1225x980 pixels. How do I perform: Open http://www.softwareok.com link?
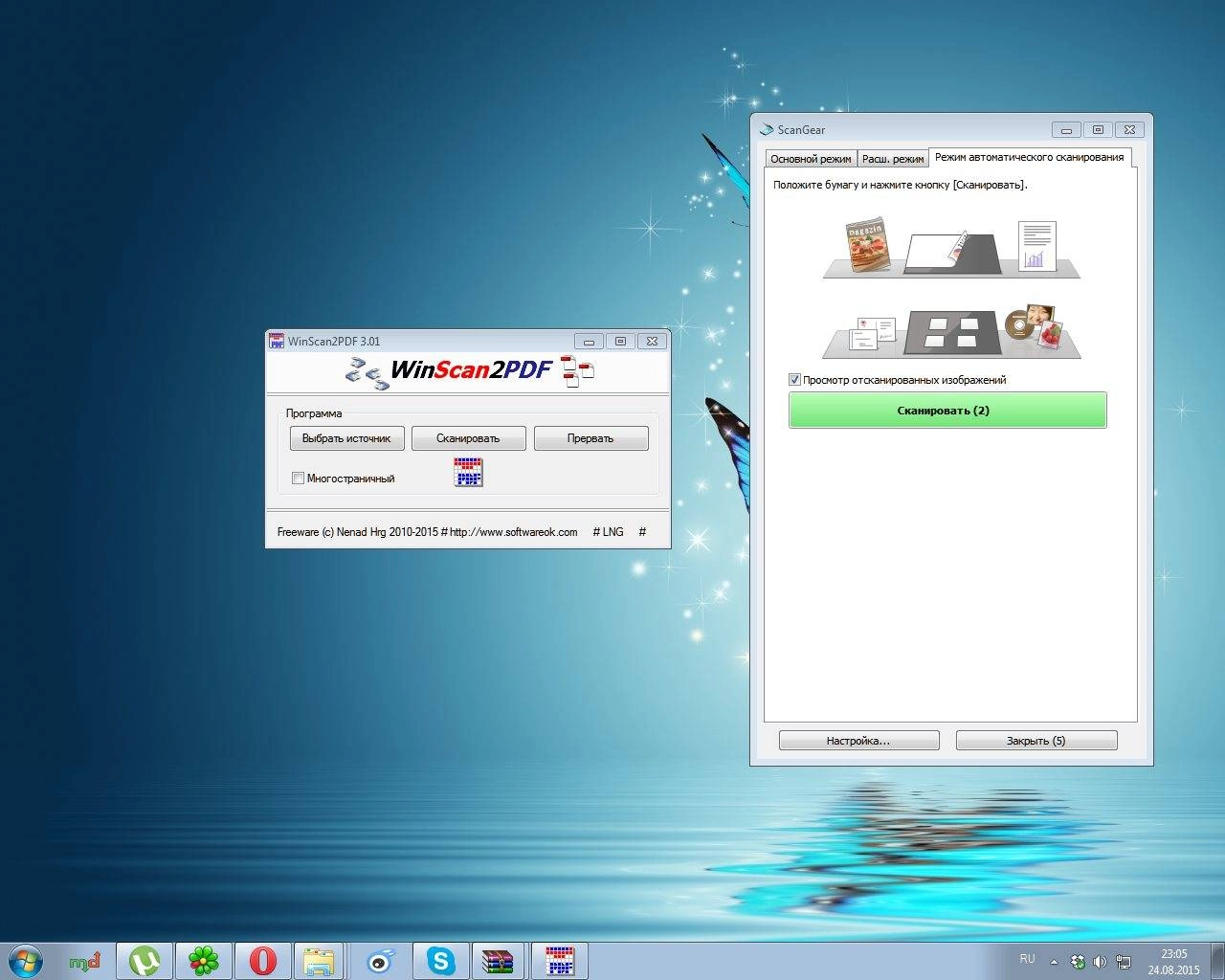pos(513,532)
